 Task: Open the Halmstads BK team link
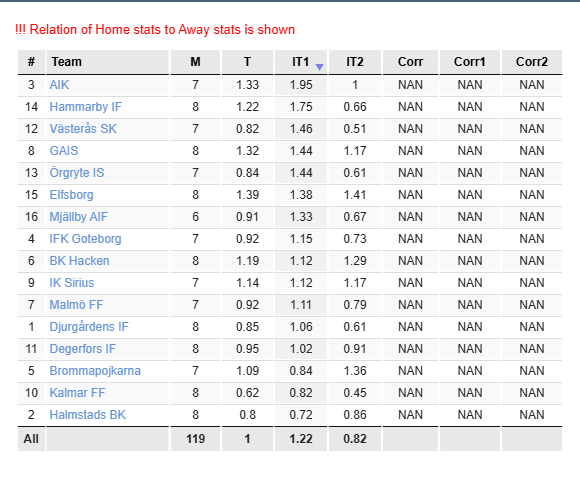(x=88, y=415)
